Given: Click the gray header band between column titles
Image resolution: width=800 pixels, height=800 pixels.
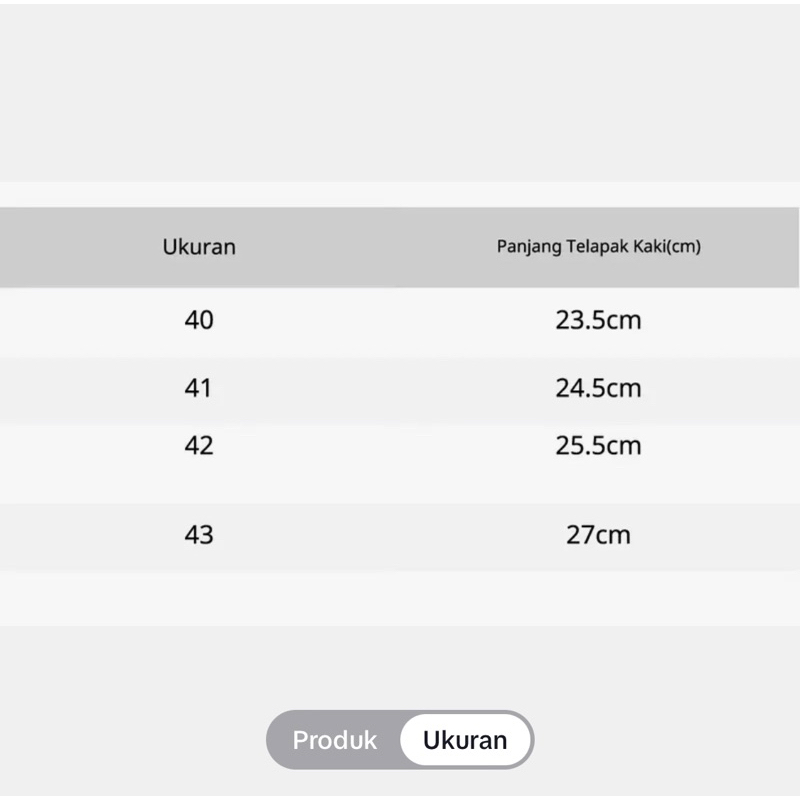Looking at the screenshot, I should click(370, 247).
